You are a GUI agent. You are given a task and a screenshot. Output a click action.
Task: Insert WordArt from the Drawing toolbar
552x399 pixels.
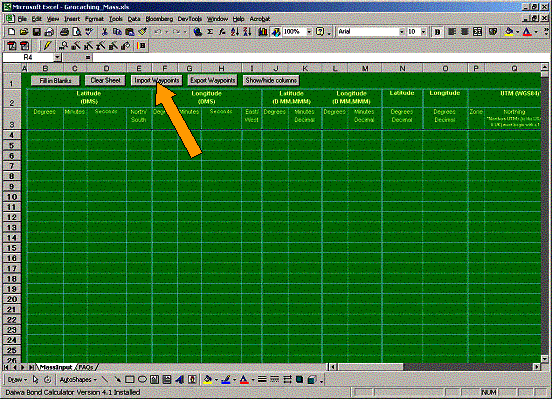click(x=180, y=380)
